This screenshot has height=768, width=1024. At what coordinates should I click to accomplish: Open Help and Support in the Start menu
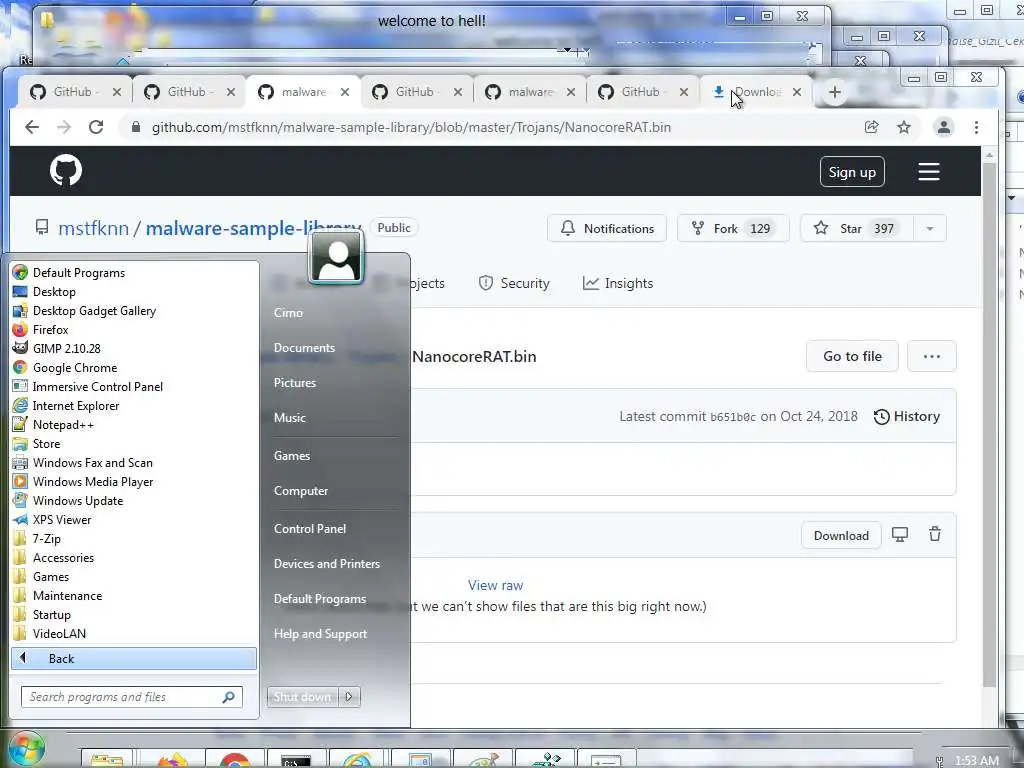320,633
